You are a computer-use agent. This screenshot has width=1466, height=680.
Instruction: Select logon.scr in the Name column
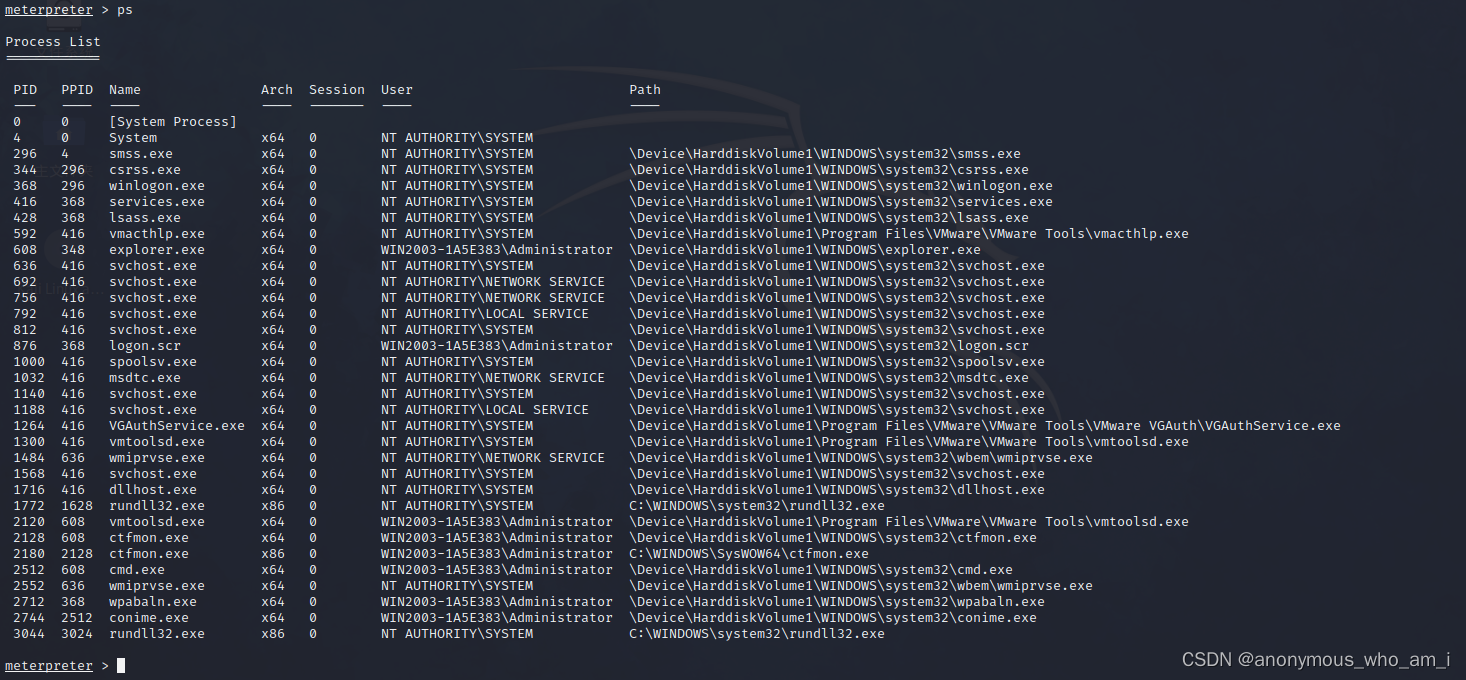(x=145, y=346)
